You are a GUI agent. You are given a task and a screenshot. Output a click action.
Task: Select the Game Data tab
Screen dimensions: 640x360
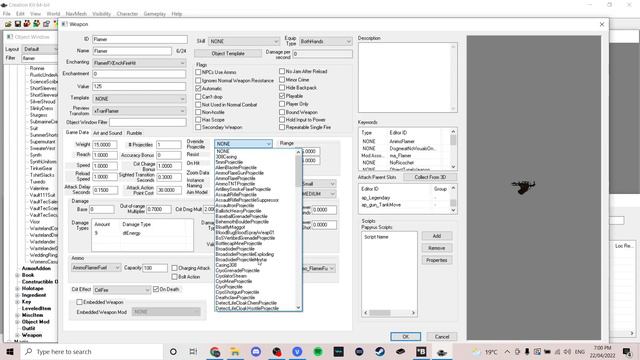77,133
